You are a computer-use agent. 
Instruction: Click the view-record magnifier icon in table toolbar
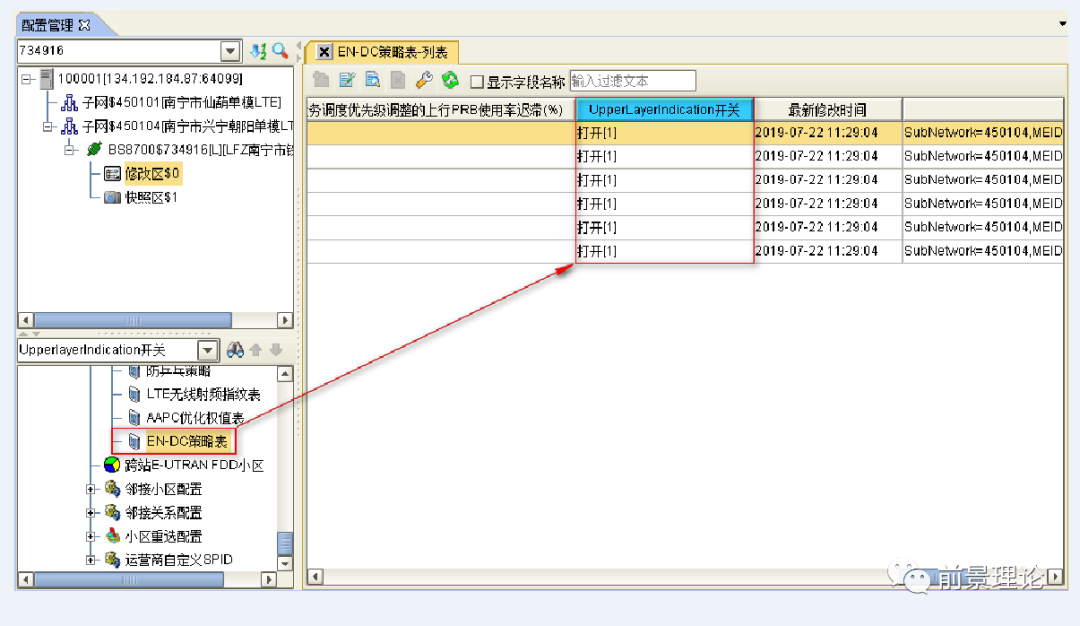coord(372,81)
